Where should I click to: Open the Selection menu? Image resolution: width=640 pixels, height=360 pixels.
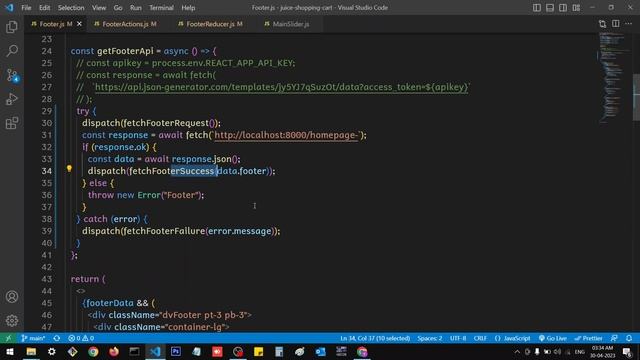click(x=71, y=8)
